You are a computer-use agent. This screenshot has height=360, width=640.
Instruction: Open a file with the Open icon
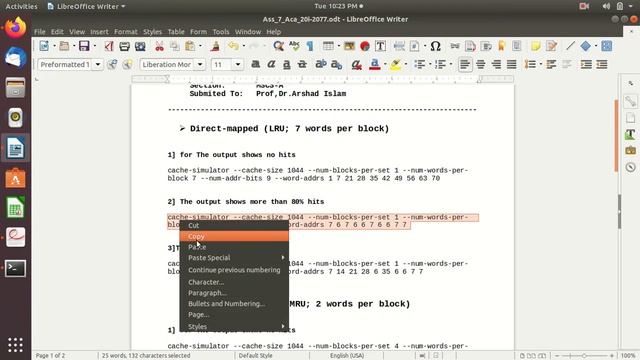click(64, 46)
